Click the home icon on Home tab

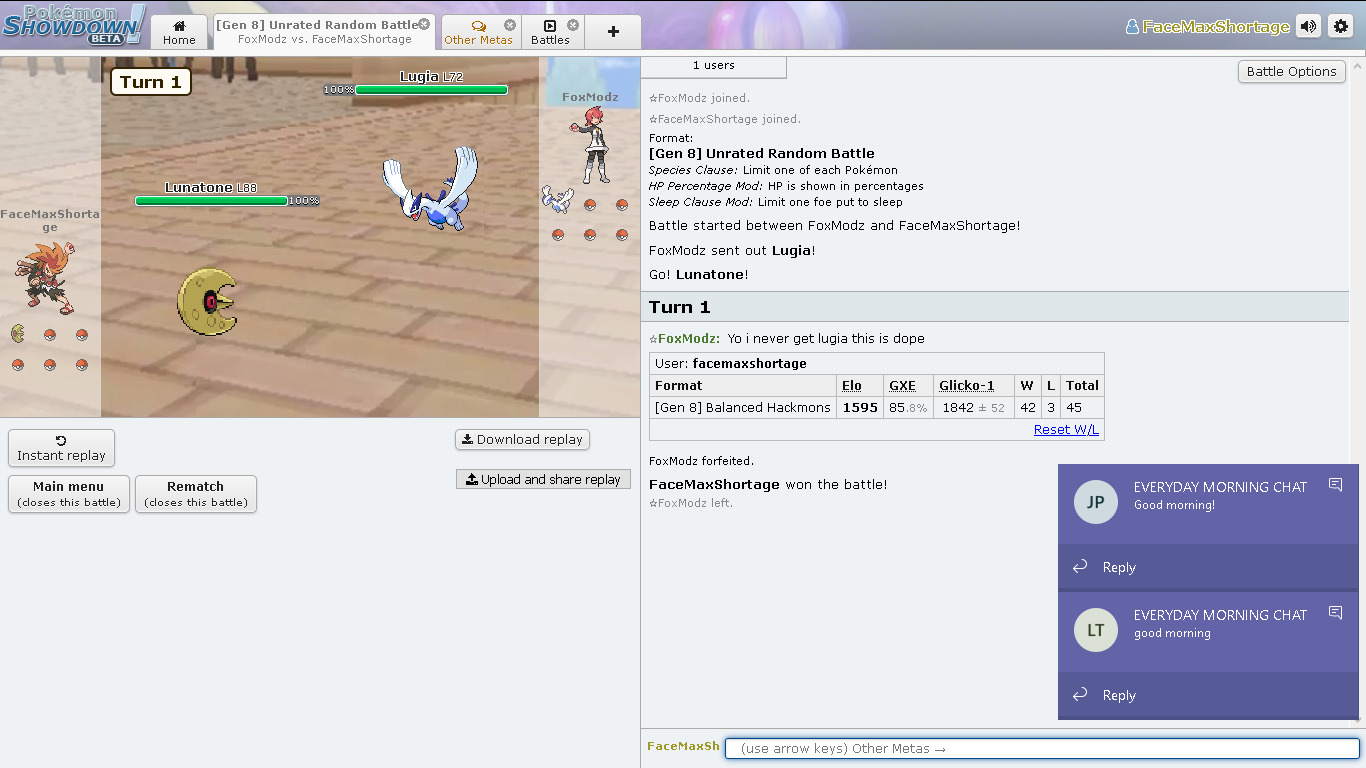pyautogui.click(x=180, y=26)
